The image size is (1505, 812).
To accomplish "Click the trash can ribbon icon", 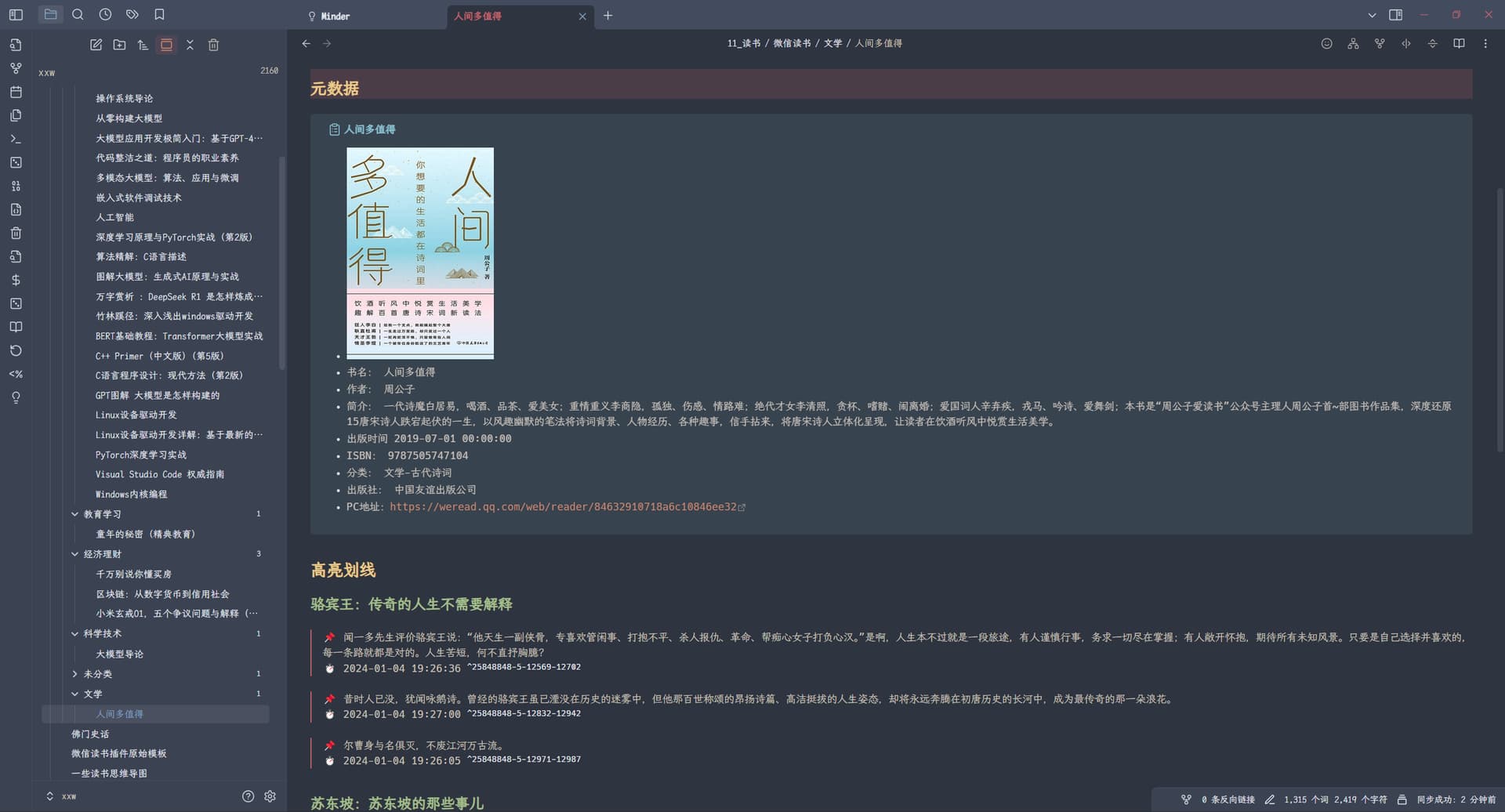I will pos(16,233).
